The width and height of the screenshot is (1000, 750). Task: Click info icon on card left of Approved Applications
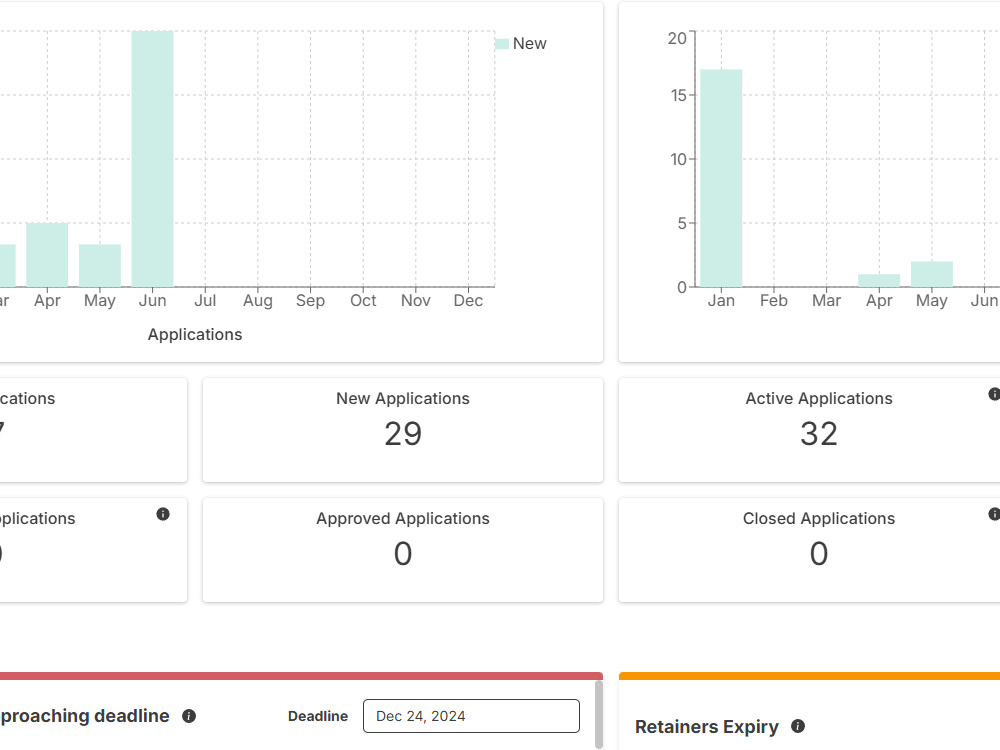[x=163, y=514]
